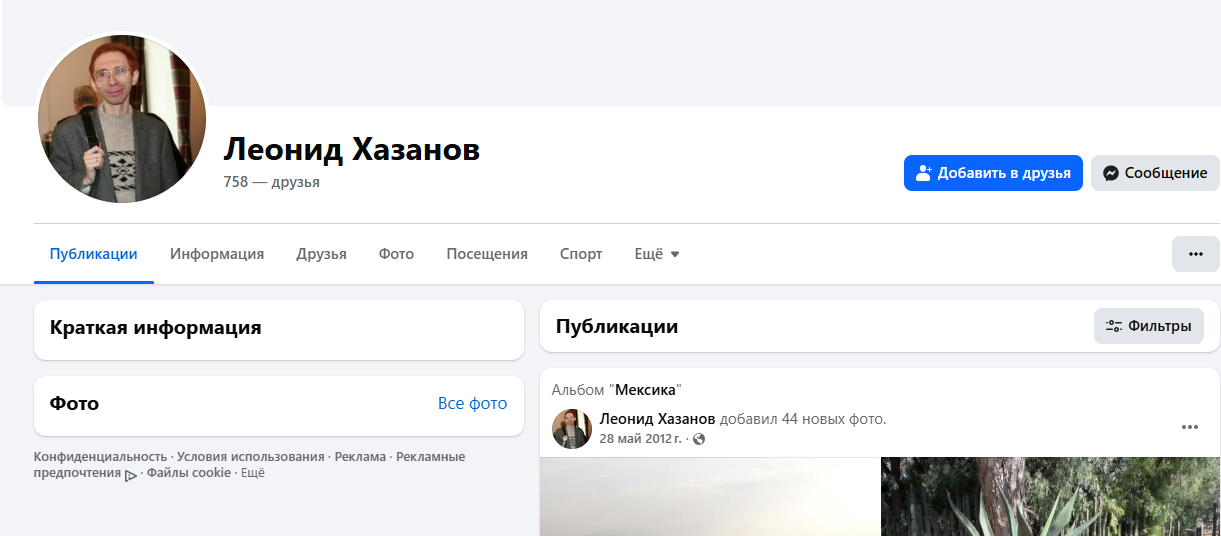Click the 758 друзья friends count

(x=272, y=182)
